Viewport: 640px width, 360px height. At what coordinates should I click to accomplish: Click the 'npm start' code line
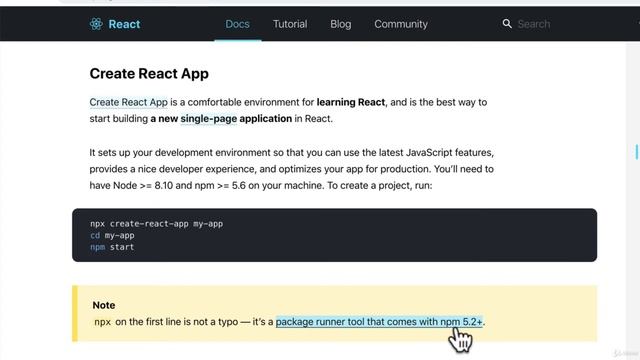pyautogui.click(x=112, y=247)
